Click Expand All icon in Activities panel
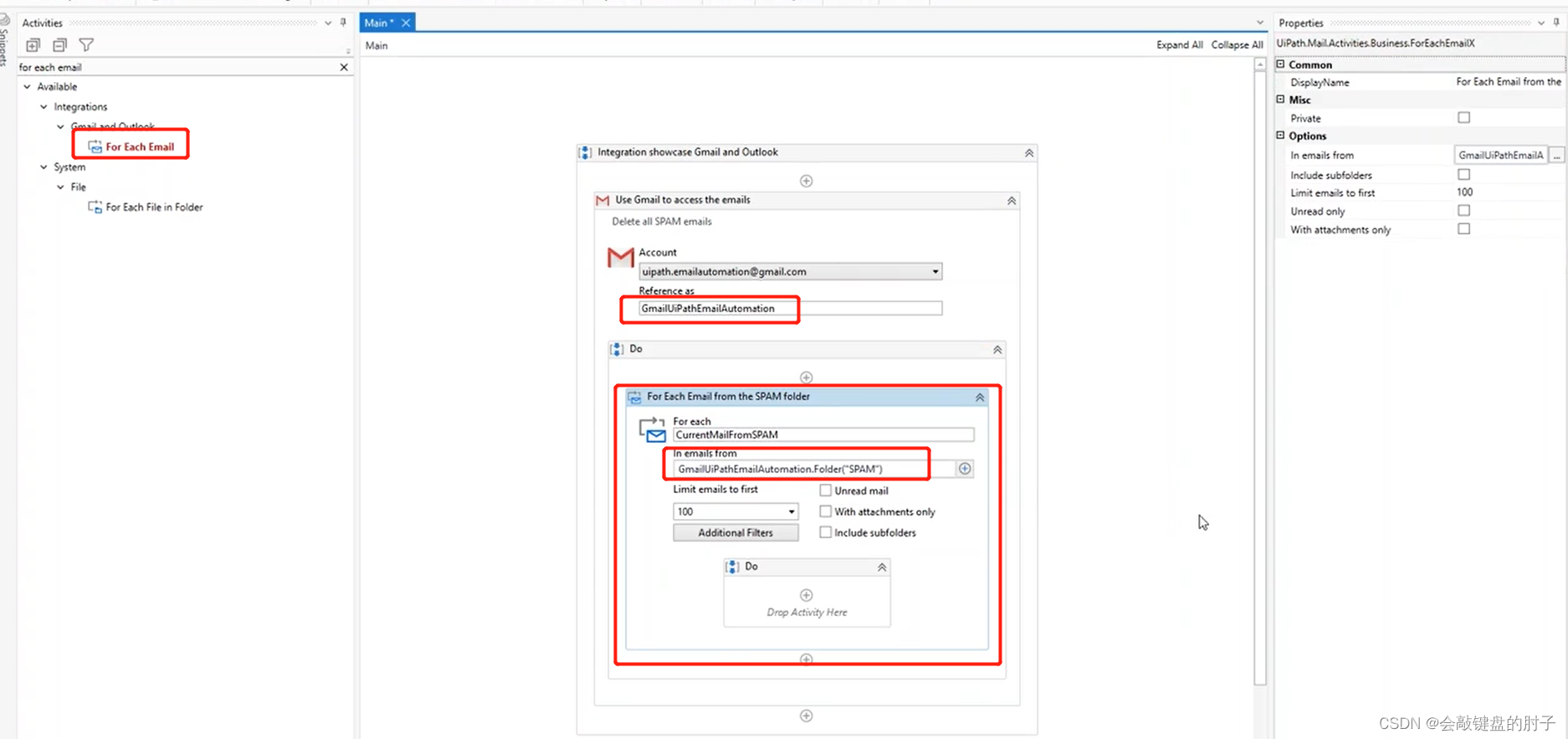1568x739 pixels. tap(33, 45)
